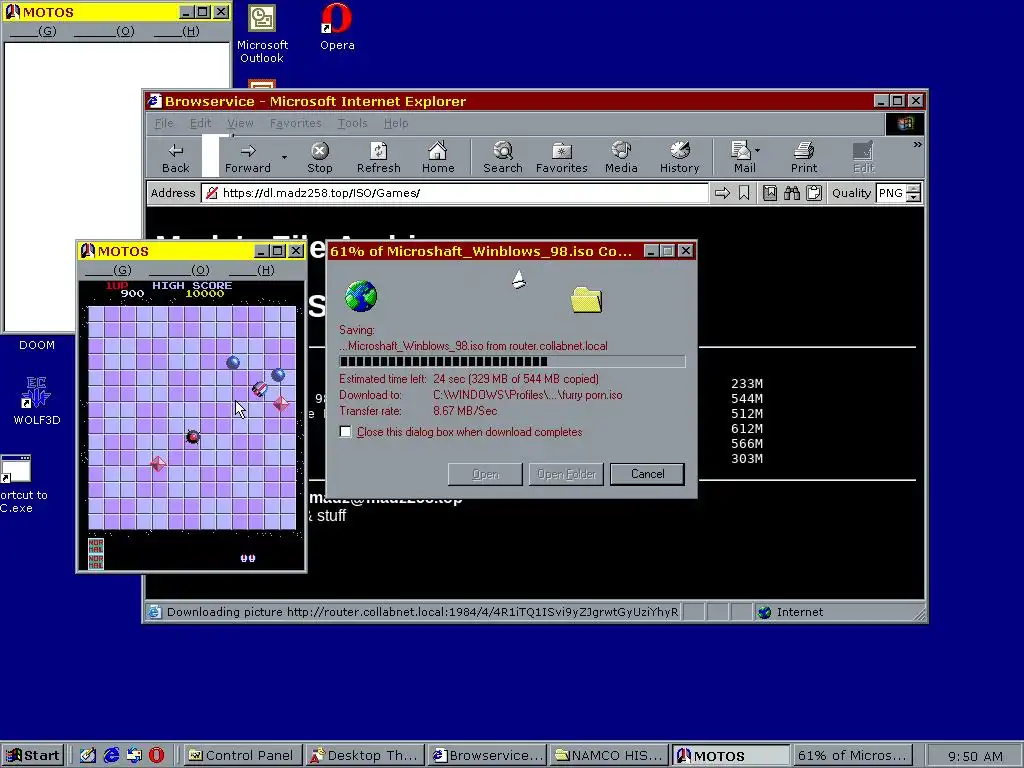Click the clipboard paste icon
Screen dimensions: 1024x768
pyautogui.click(x=814, y=193)
